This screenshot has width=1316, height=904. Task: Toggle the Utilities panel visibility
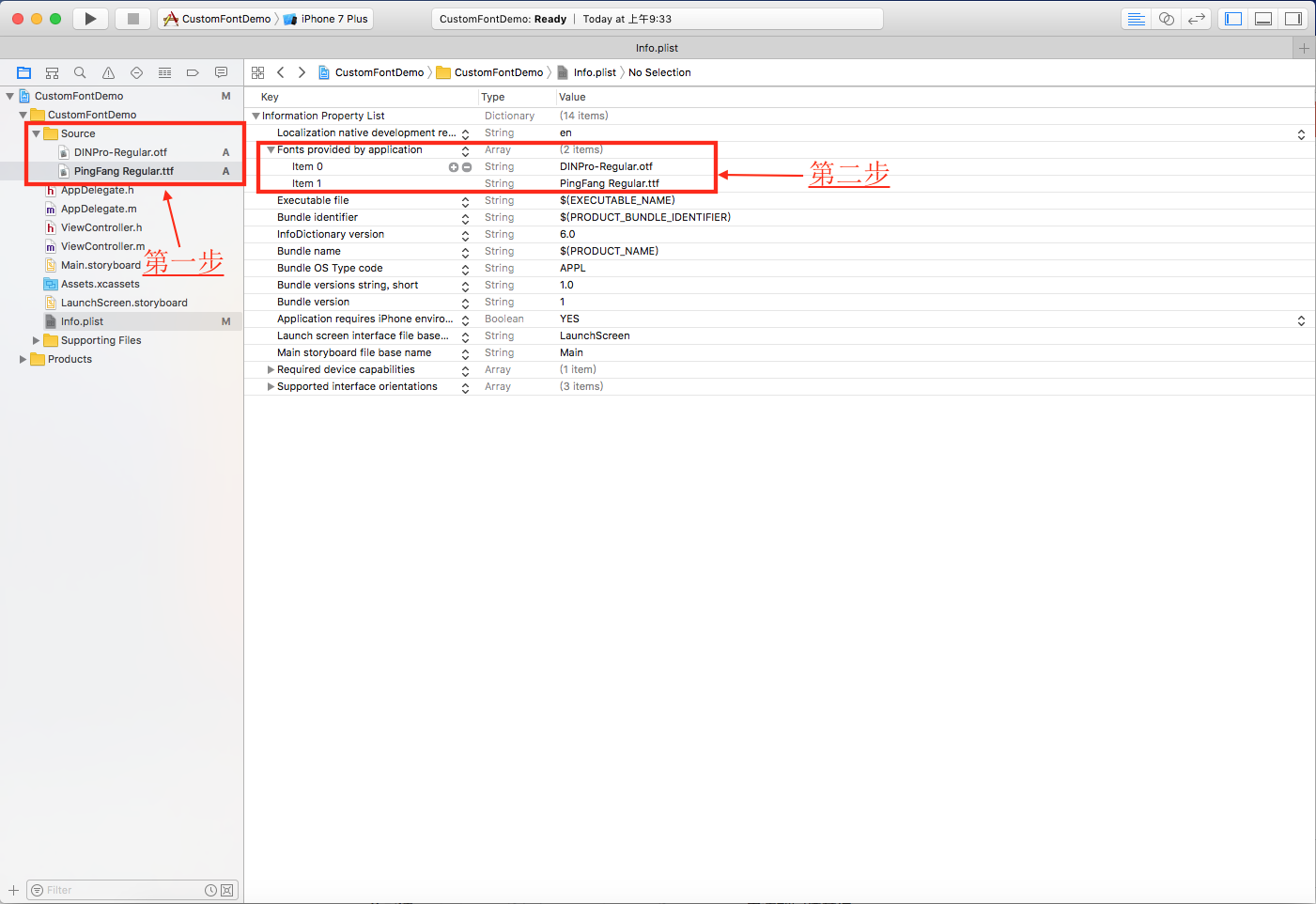coord(1293,19)
